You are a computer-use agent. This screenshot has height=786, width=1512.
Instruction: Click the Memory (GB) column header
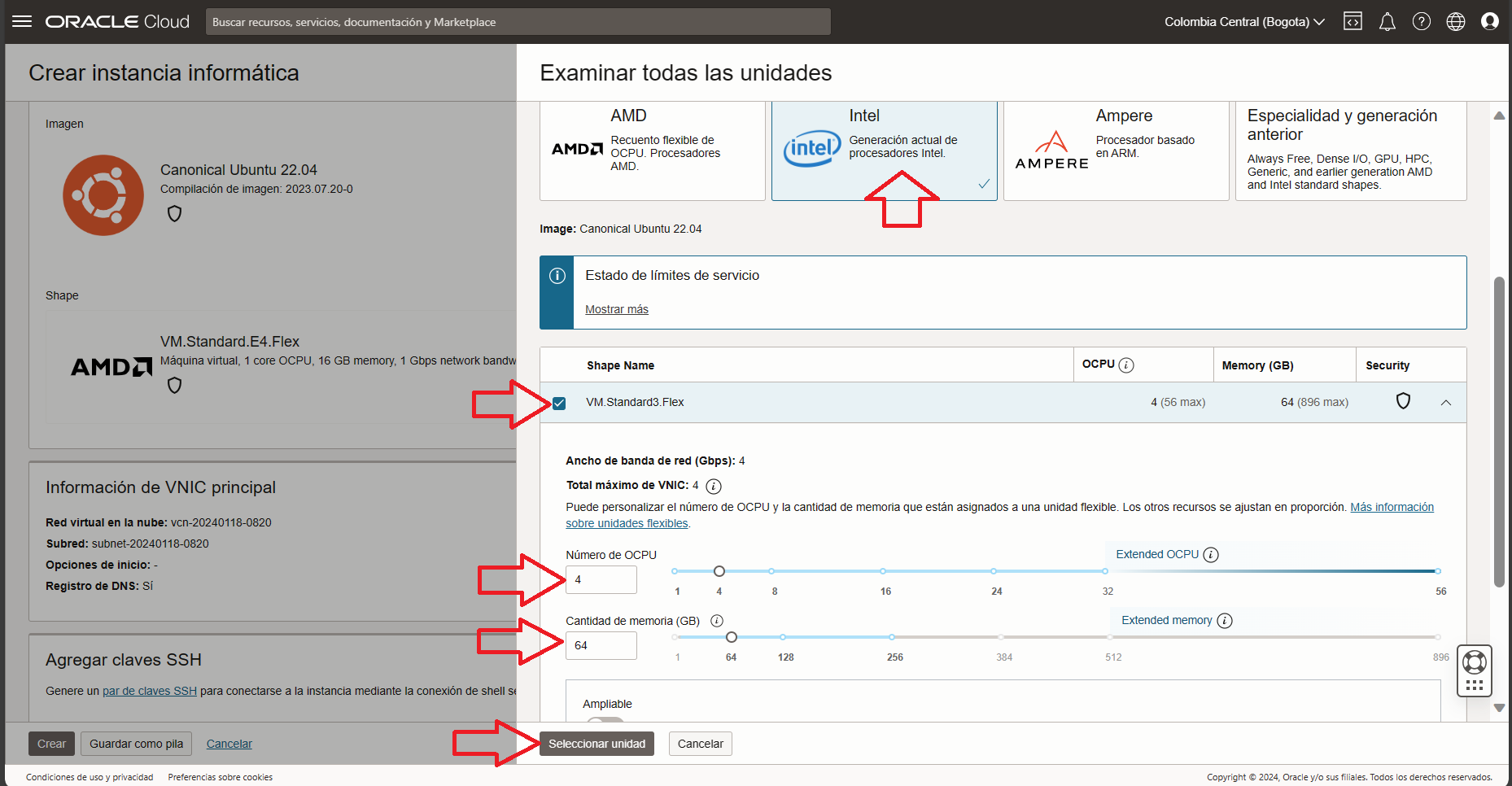(x=1257, y=365)
